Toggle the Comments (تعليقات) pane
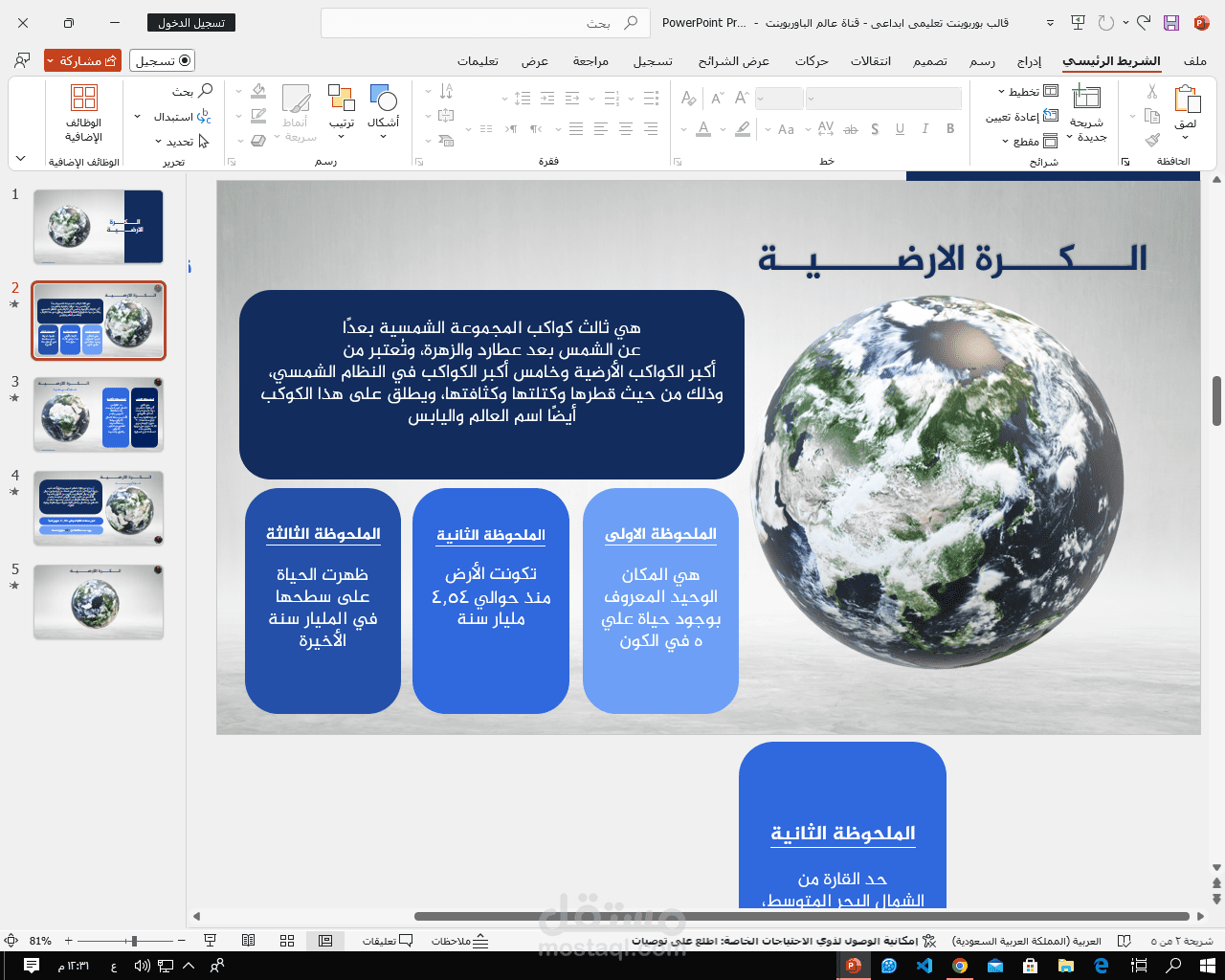The width and height of the screenshot is (1225, 980). pos(388,941)
